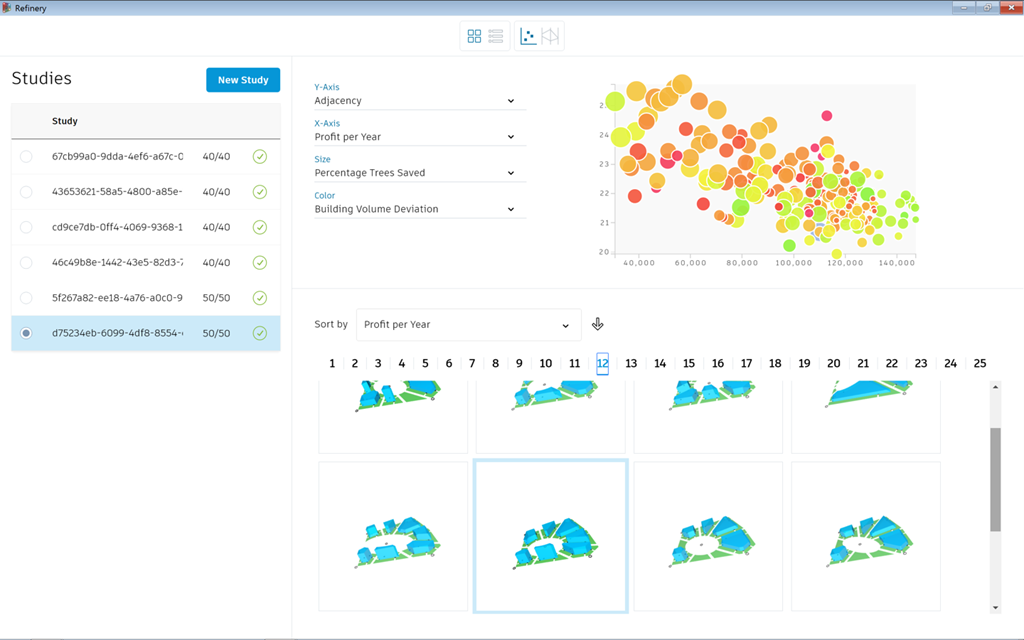Select the parallel coordinates chart icon
Image resolution: width=1024 pixels, height=640 pixels.
550,37
